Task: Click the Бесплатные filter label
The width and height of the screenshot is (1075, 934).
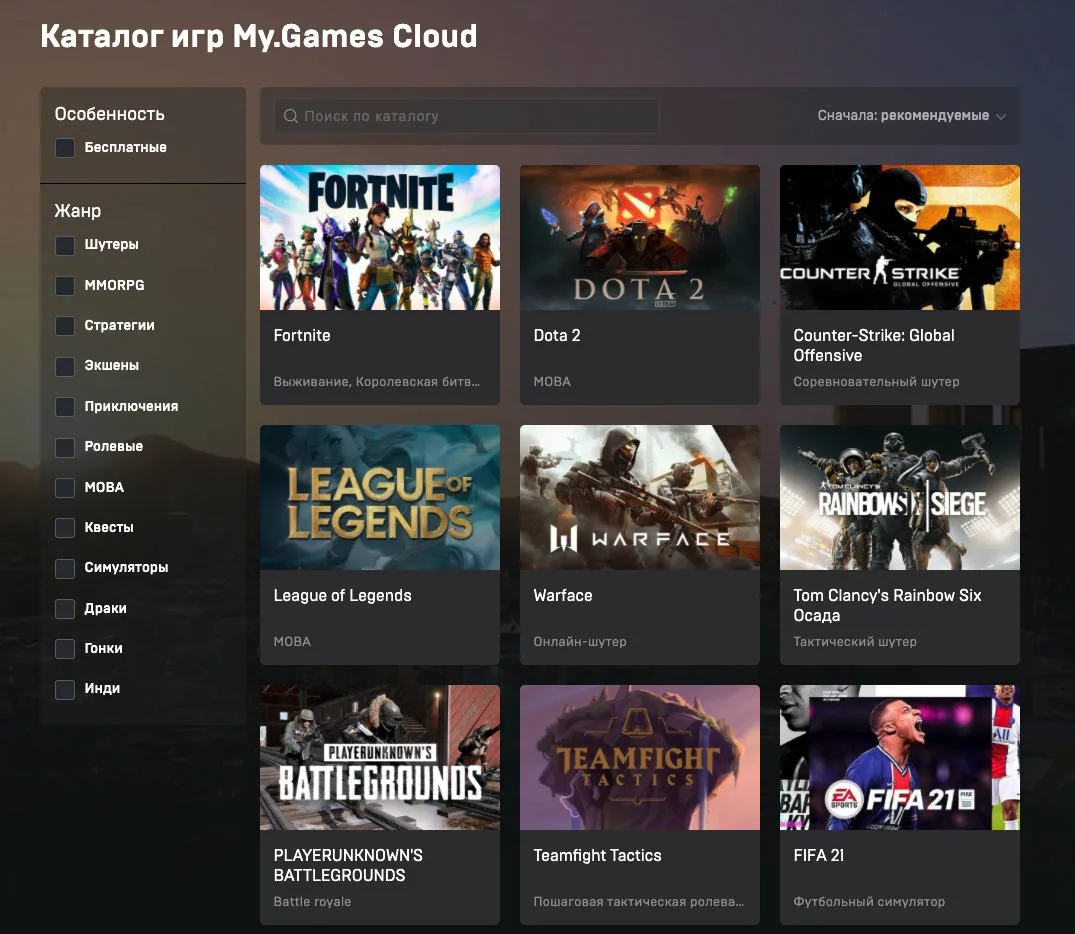Action: pyautogui.click(x=125, y=147)
